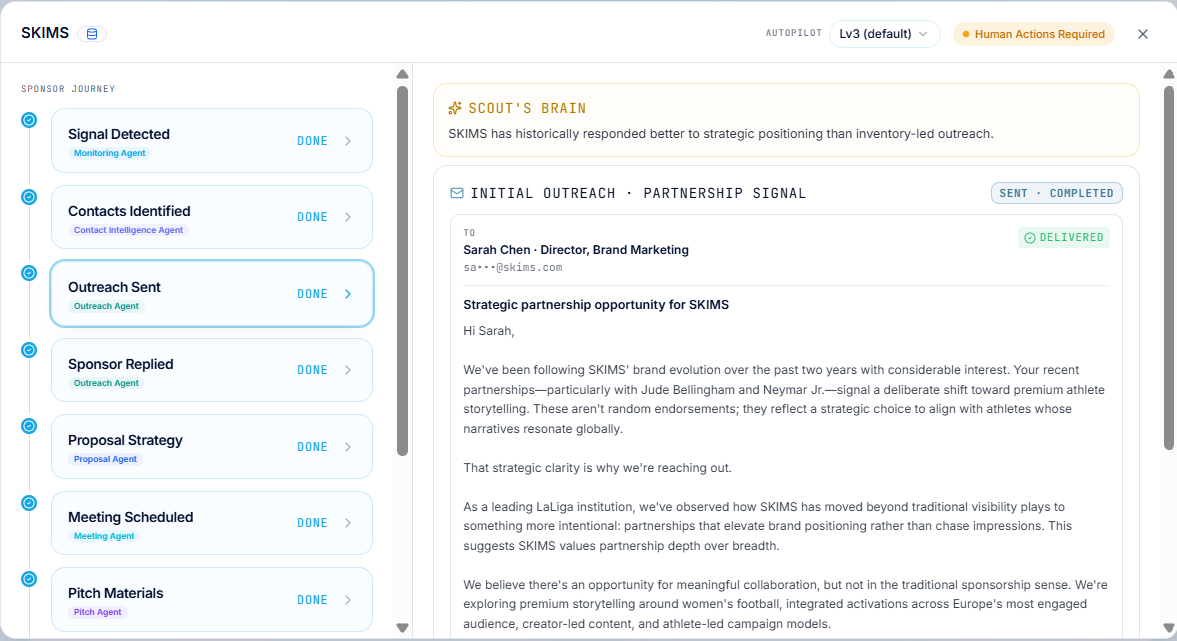
Task: Click the email panel scroll up arrow
Action: click(x=1169, y=74)
